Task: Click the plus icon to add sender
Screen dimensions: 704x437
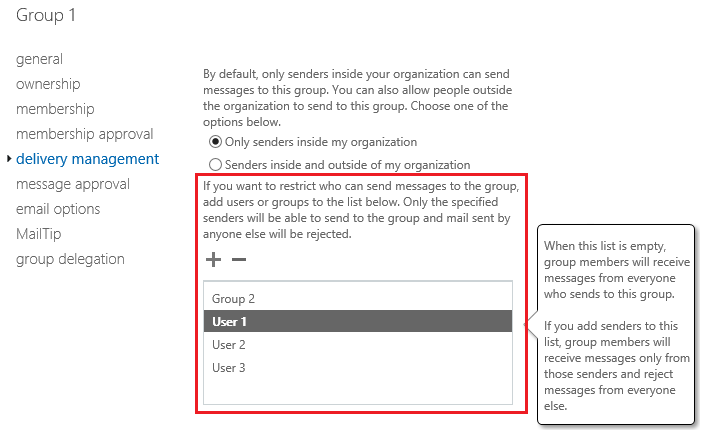Action: 213,260
